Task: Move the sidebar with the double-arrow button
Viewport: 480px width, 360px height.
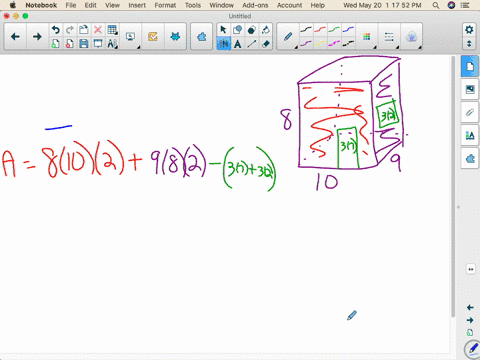Action: [x=471, y=269]
